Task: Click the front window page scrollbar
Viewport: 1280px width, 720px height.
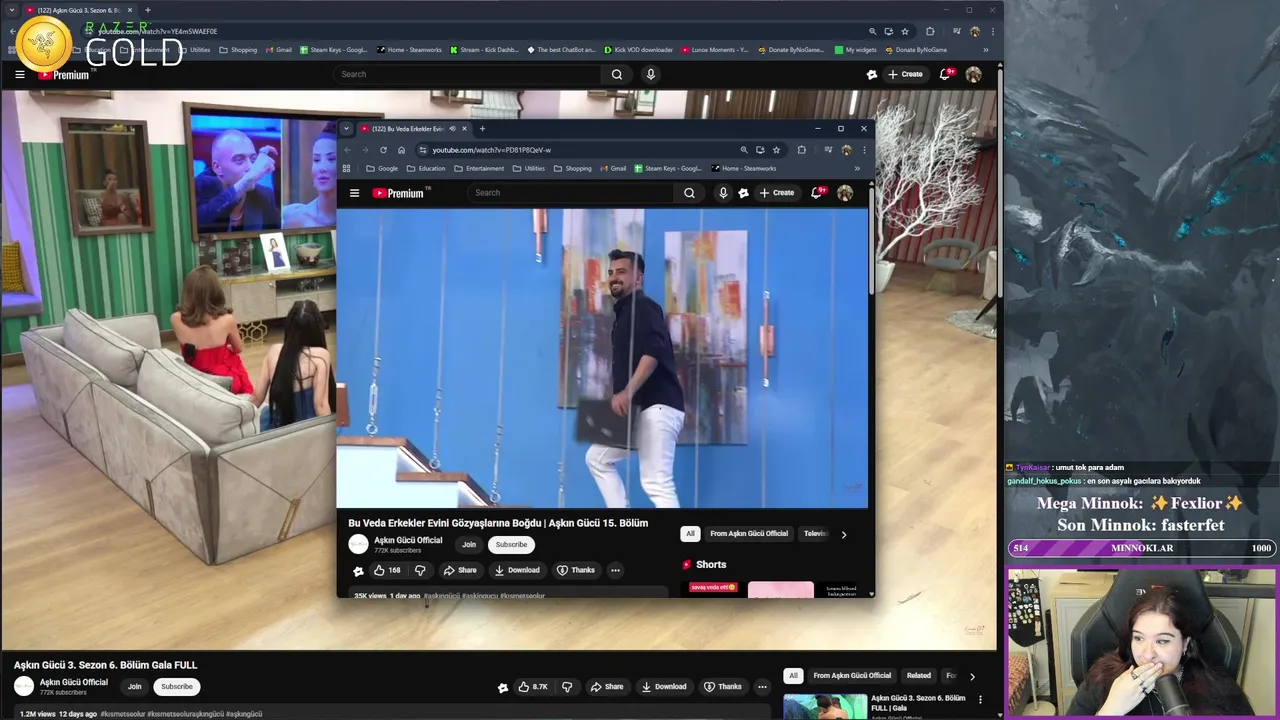Action: [871, 240]
